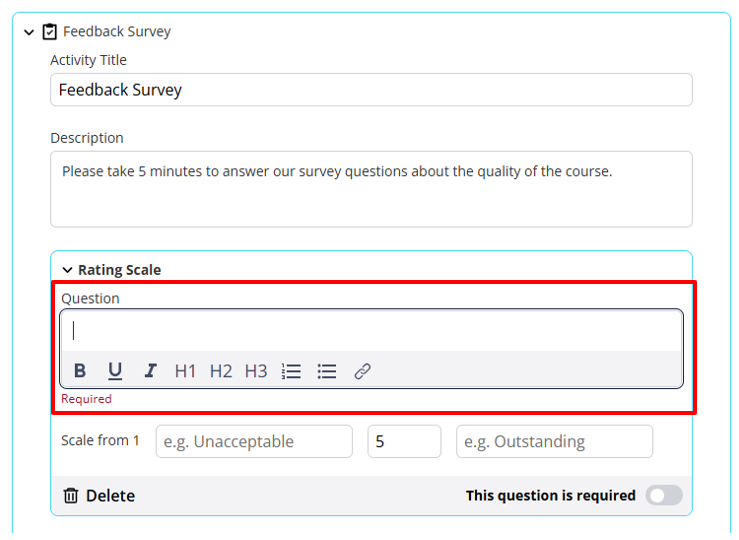Enable the "This question is required" switch
The image size is (739, 540).
(664, 495)
